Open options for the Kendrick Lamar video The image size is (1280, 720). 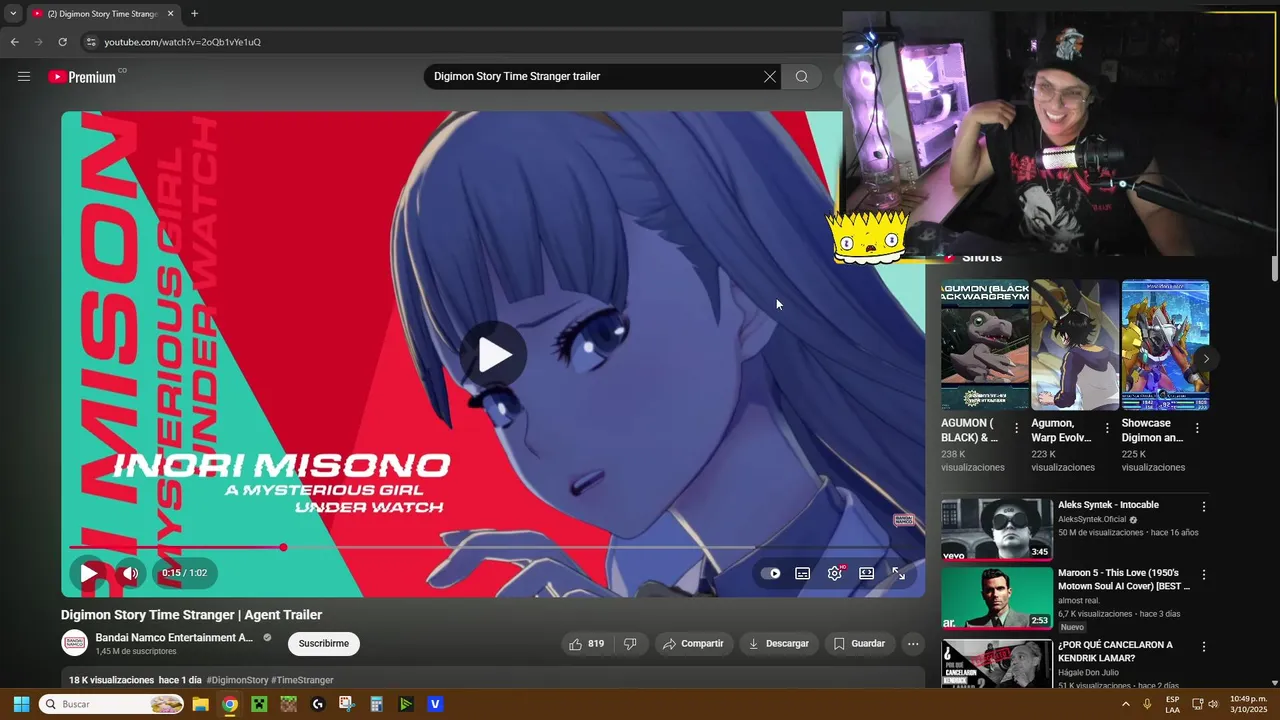[1204, 647]
